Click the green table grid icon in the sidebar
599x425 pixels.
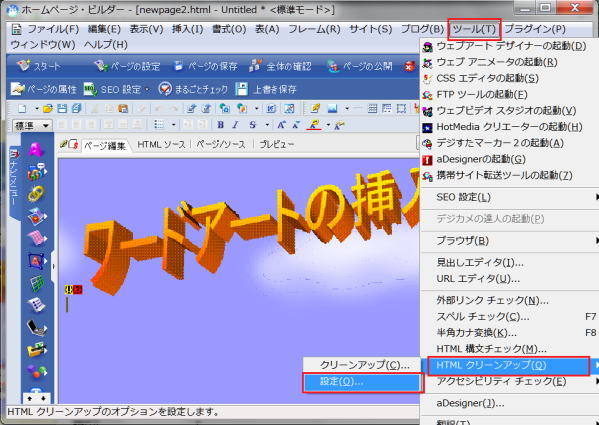[37, 283]
